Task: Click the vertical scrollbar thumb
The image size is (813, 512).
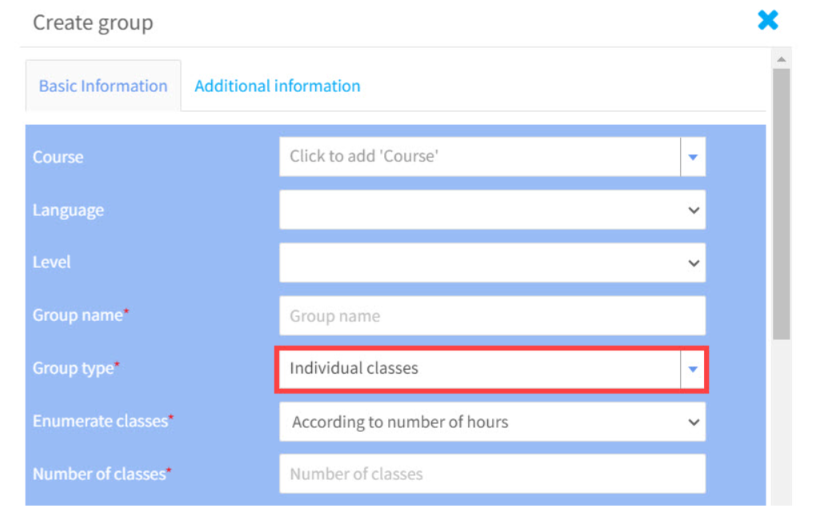Action: click(781, 204)
